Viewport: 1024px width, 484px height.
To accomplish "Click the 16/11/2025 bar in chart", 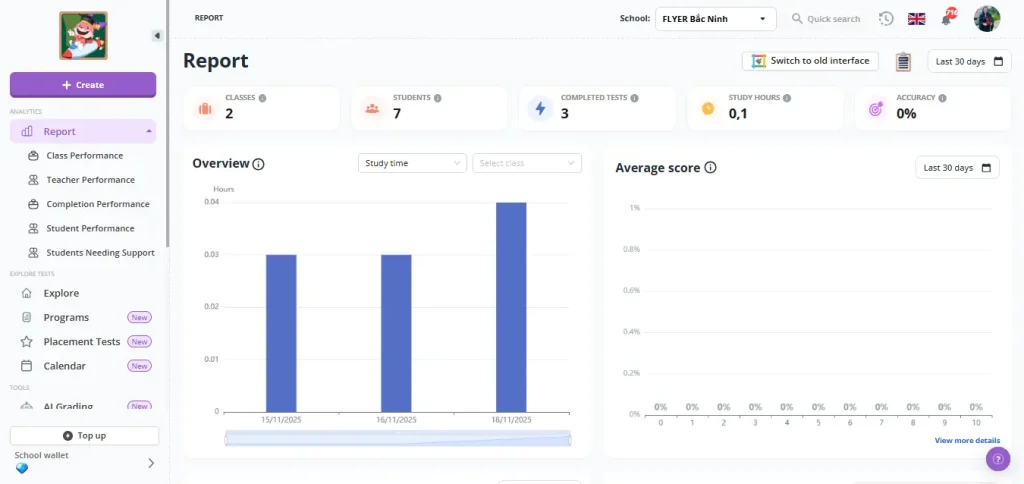I will pos(396,333).
